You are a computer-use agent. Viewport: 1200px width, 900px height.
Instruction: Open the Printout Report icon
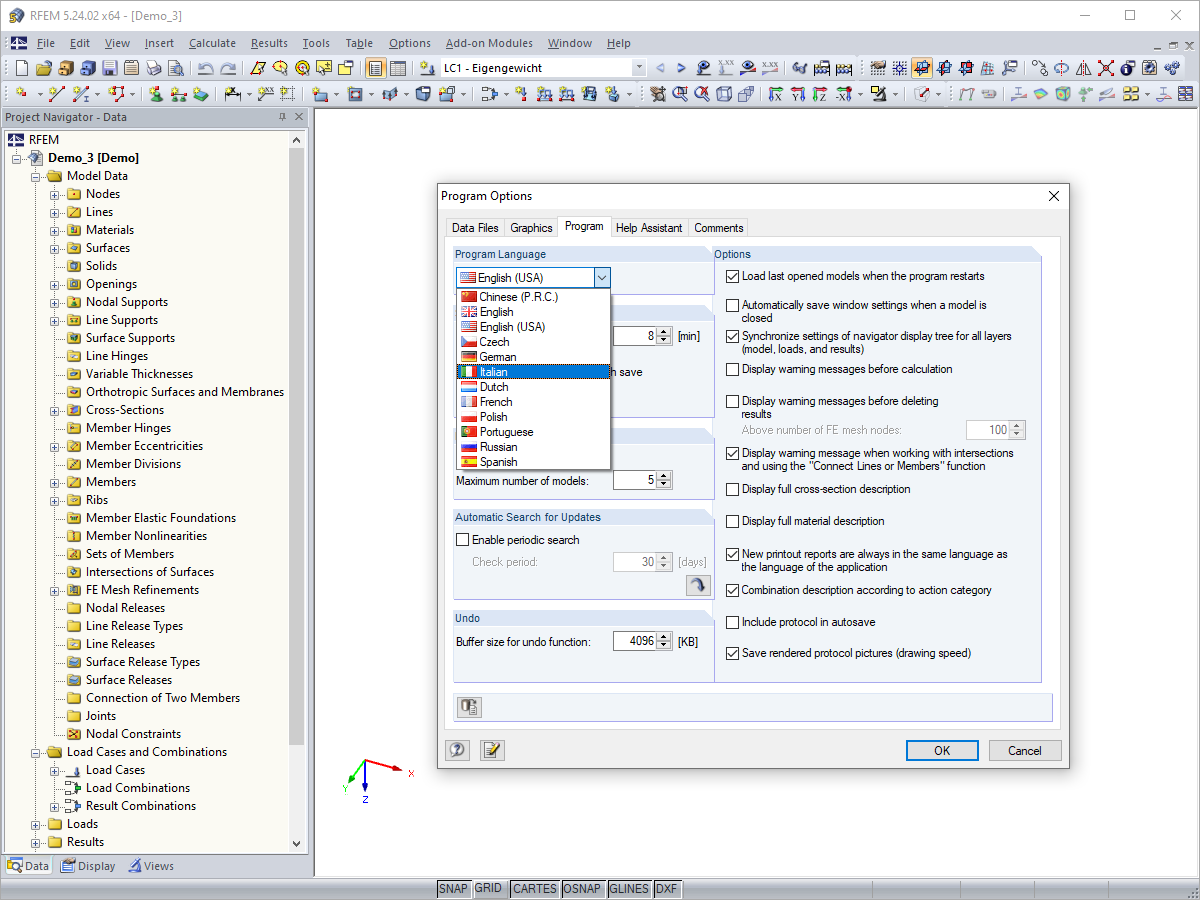(x=132, y=67)
